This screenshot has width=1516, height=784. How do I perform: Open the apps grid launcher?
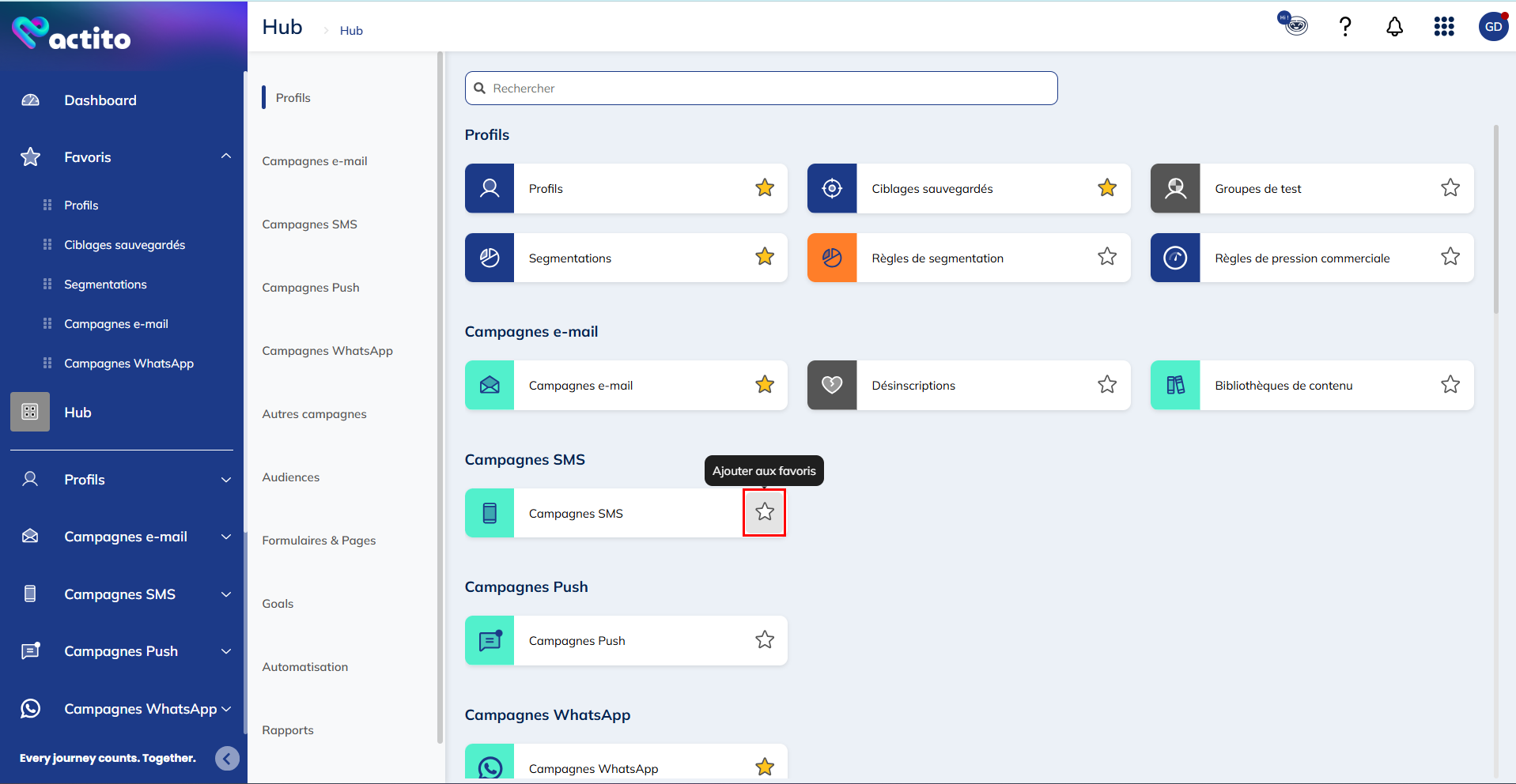(x=1443, y=27)
